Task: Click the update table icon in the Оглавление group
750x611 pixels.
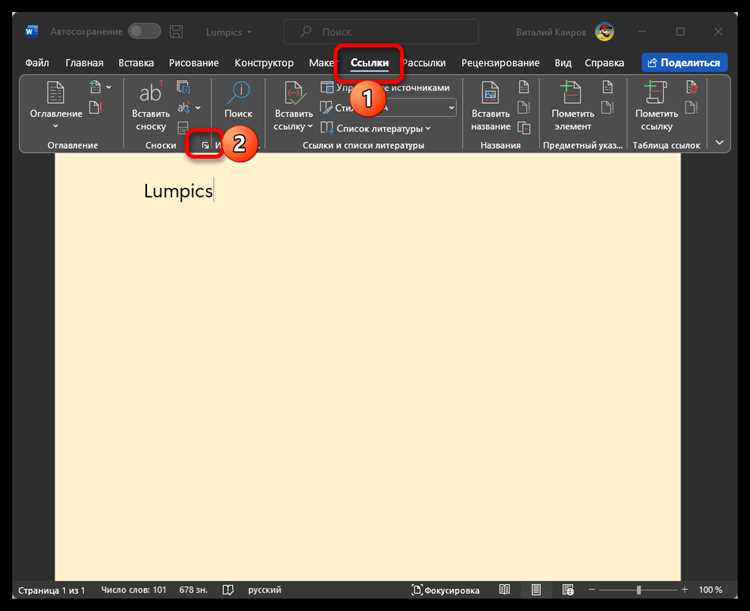Action: [95, 108]
